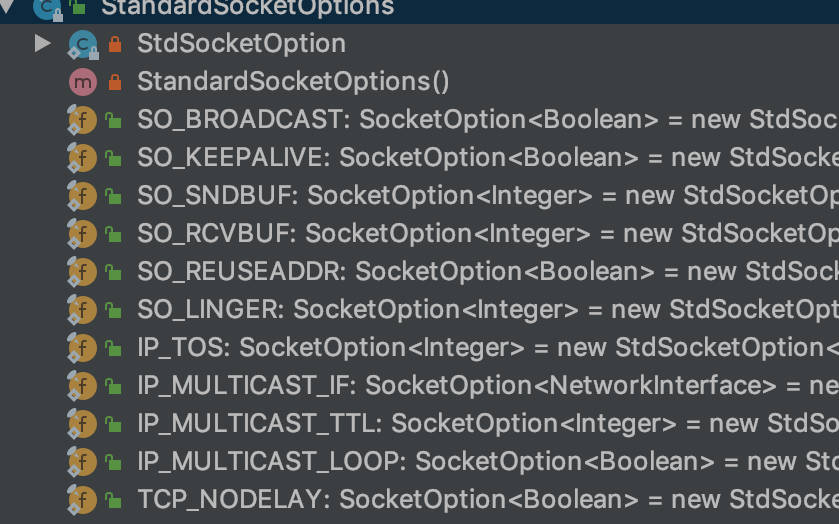Click the green public icon beside IP_TOS
This screenshot has width=839, height=524.
pyautogui.click(x=113, y=348)
